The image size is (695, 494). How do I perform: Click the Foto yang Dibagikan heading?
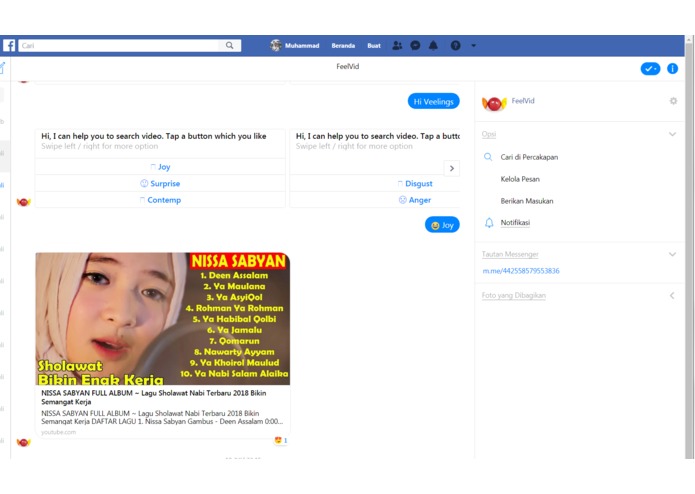click(513, 296)
